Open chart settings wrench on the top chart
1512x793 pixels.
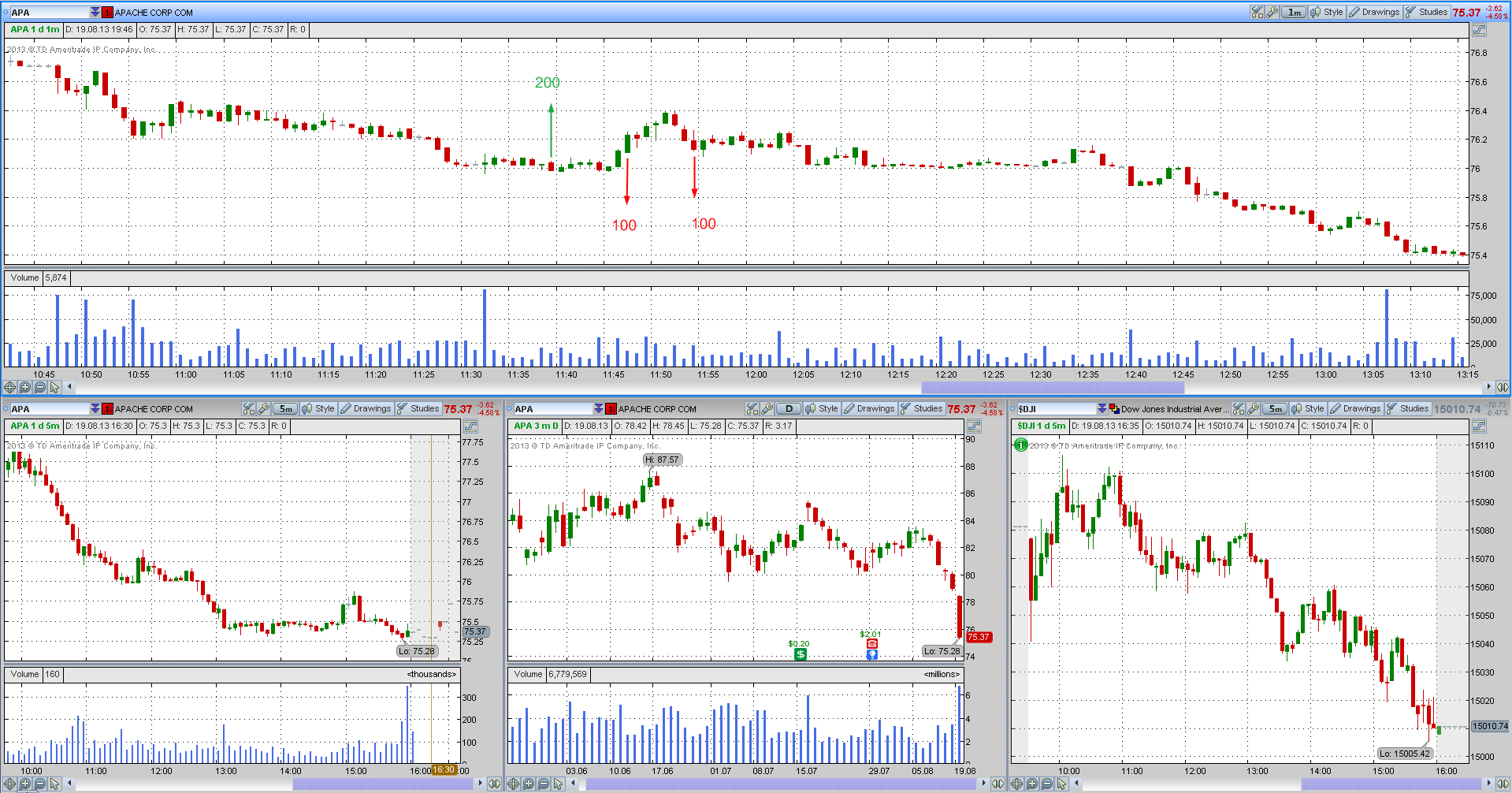[x=1272, y=12]
